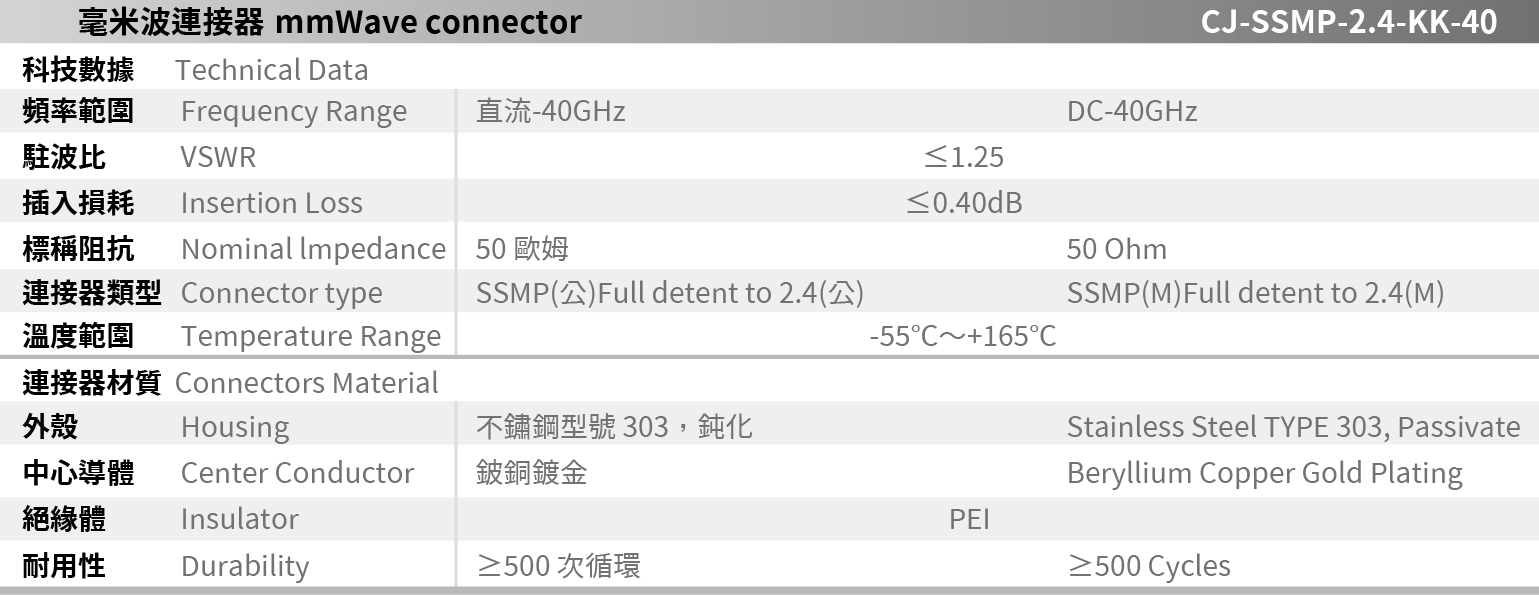Screen dimensions: 1539x595
Task: Click the VSWR row label
Action: (218, 157)
